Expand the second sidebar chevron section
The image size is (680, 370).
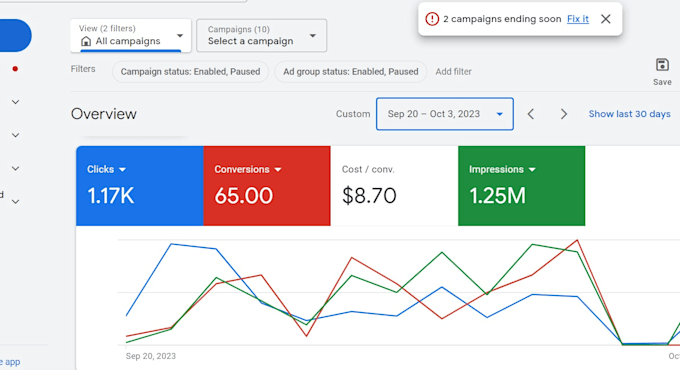pyautogui.click(x=15, y=135)
